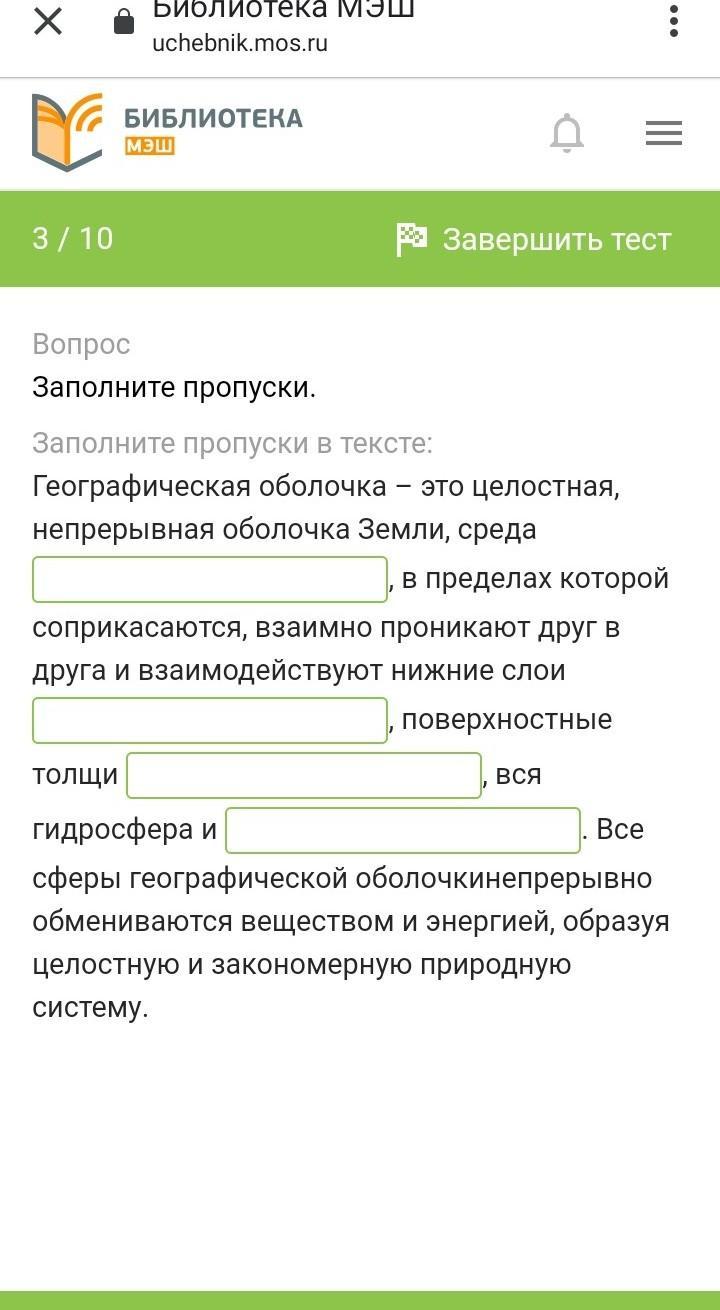This screenshot has width=720, height=1310.
Task: Click the 'Заполните пропуски в тексте:' instruction
Action: point(232,443)
